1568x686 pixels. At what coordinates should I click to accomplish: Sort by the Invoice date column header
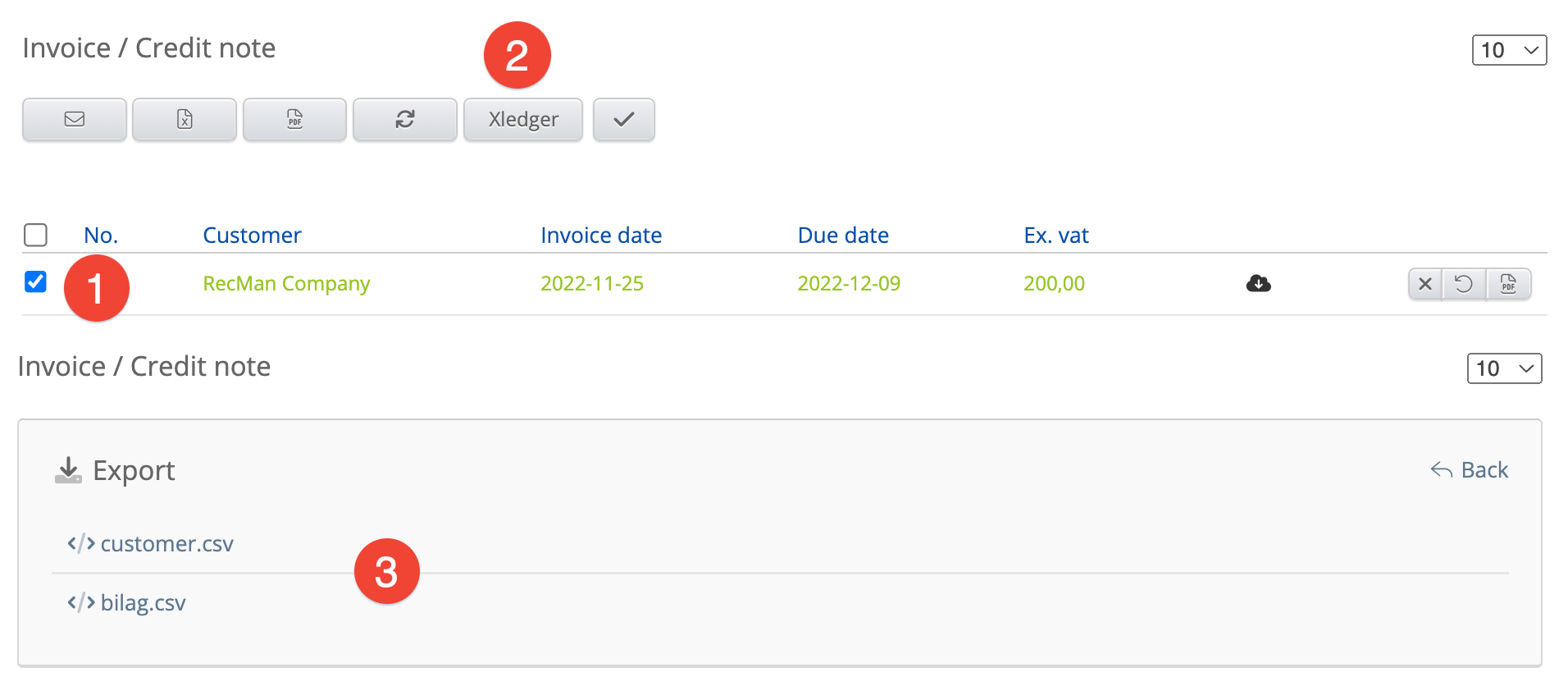600,236
